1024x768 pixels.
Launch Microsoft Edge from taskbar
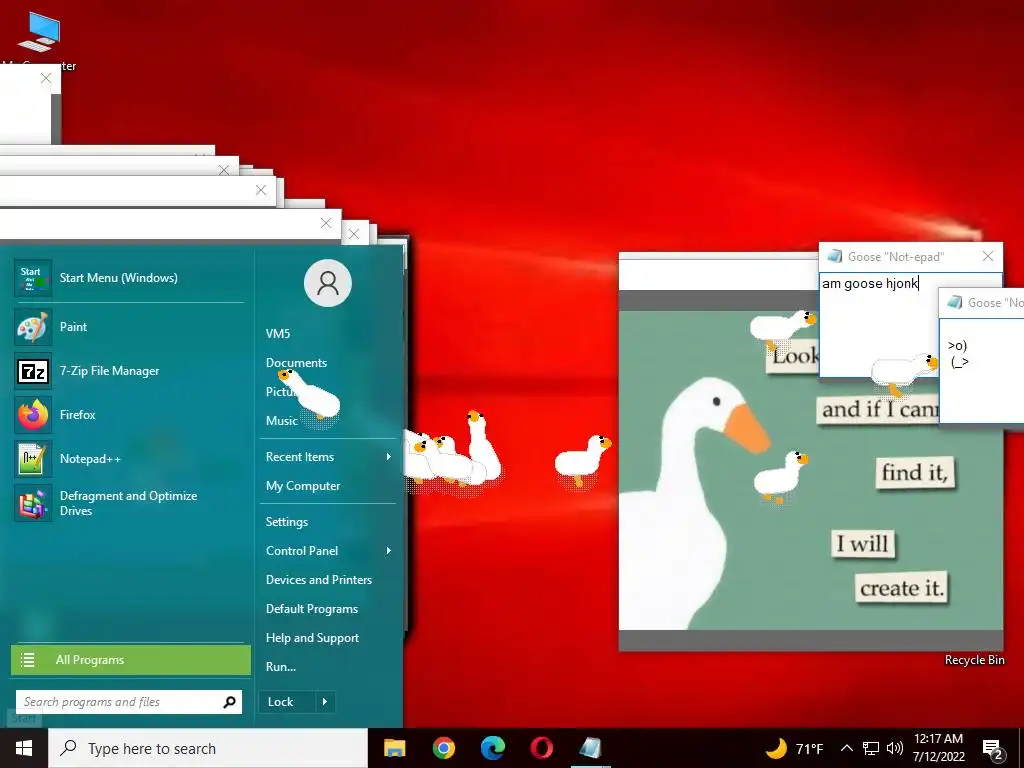493,748
